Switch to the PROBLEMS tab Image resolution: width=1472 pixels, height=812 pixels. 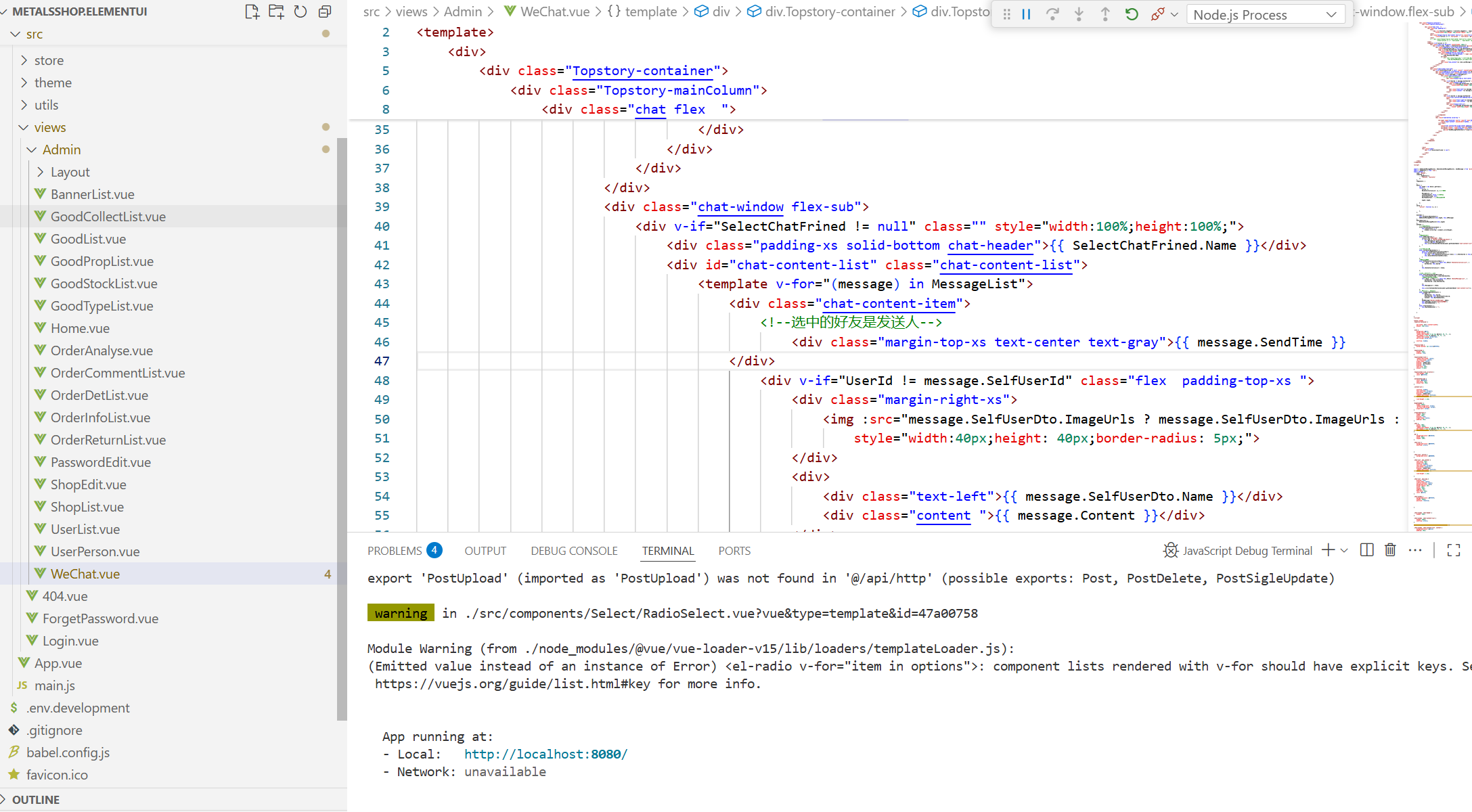tap(395, 551)
